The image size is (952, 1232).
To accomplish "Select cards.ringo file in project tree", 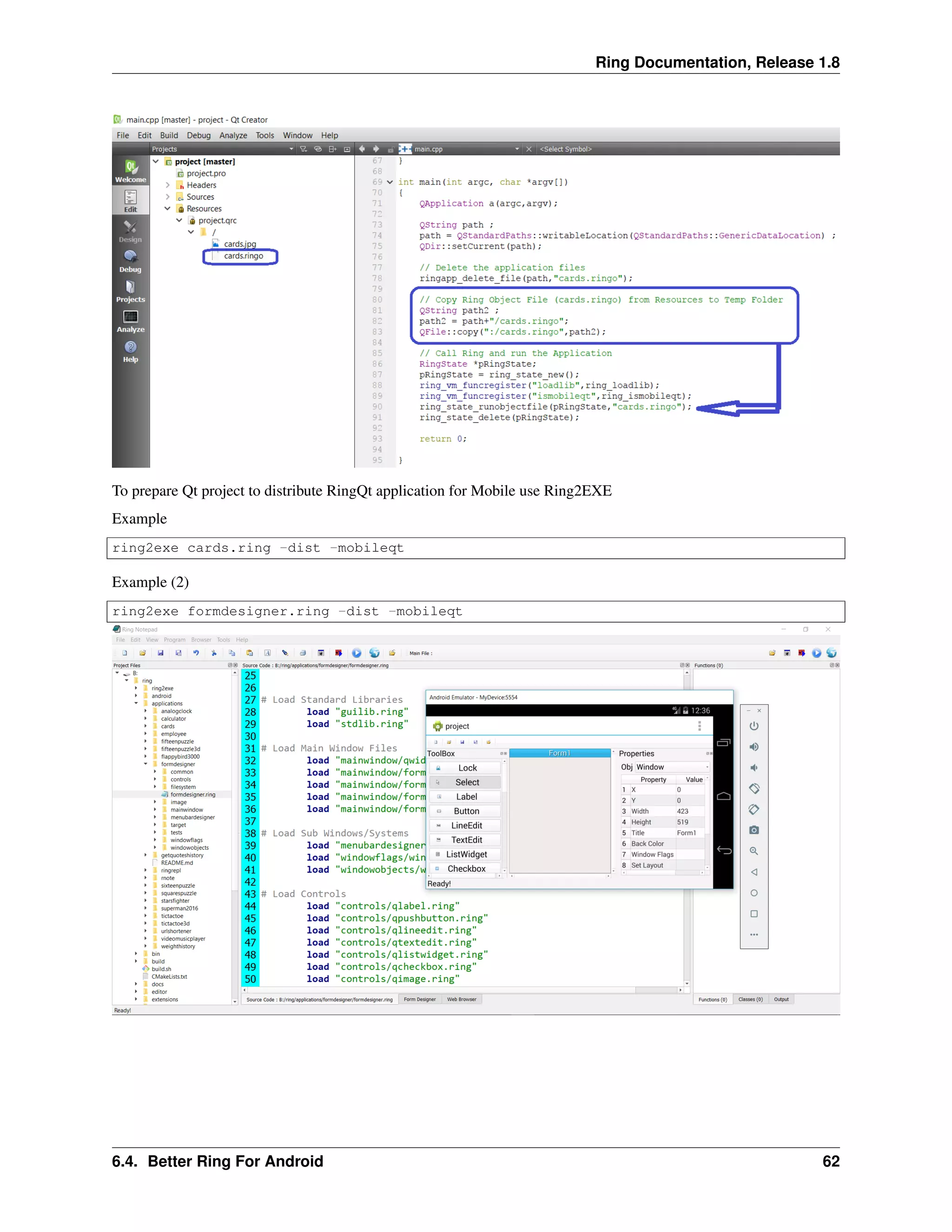I will (x=243, y=256).
